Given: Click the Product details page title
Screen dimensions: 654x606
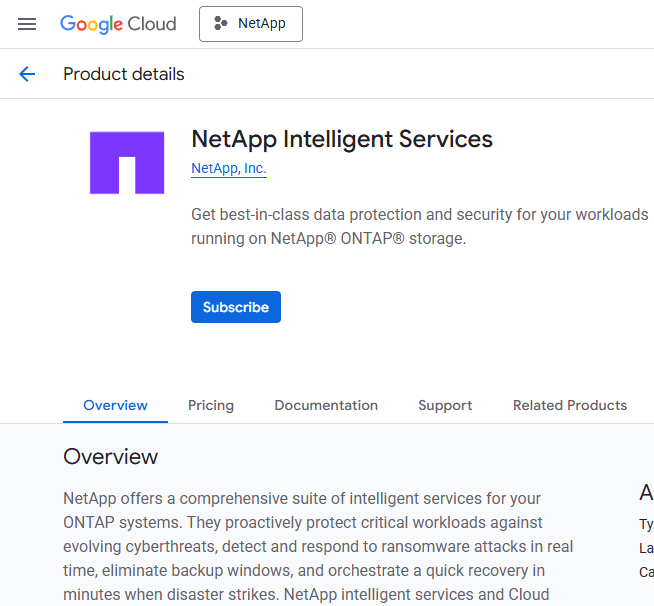Looking at the screenshot, I should [124, 74].
